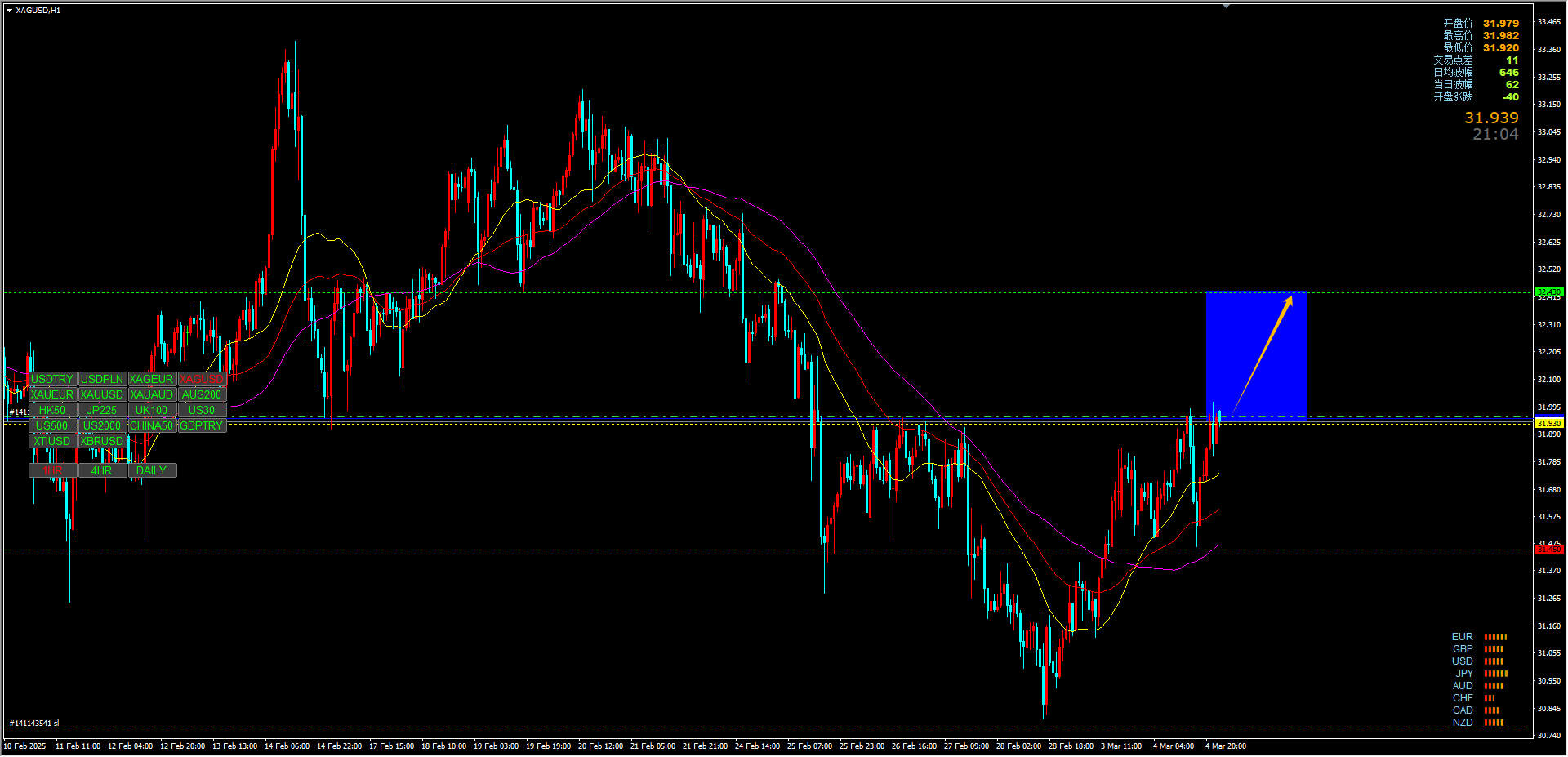
Task: Click the red 31.450 stop level label
Action: pos(1549,550)
